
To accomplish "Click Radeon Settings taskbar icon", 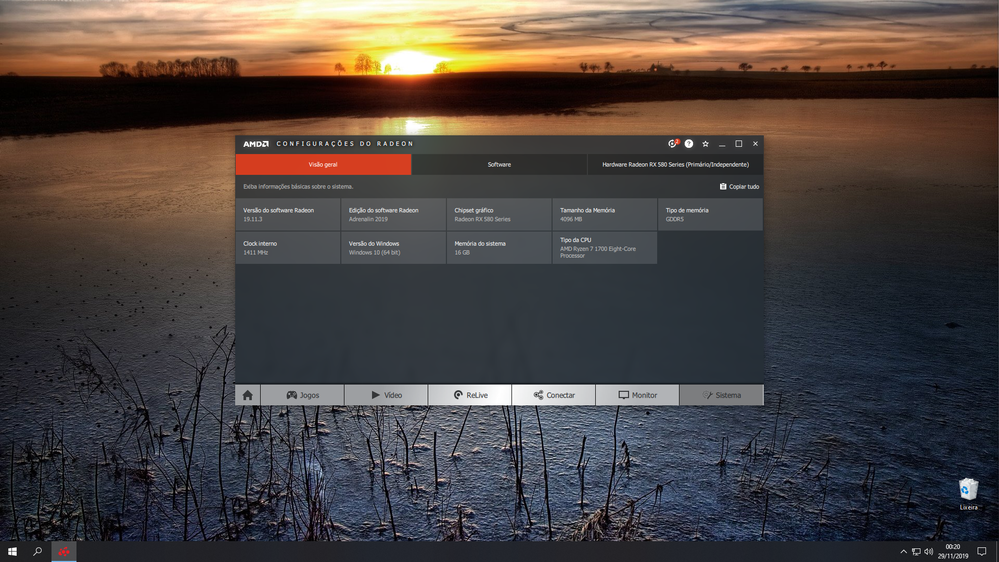I will coord(64,551).
